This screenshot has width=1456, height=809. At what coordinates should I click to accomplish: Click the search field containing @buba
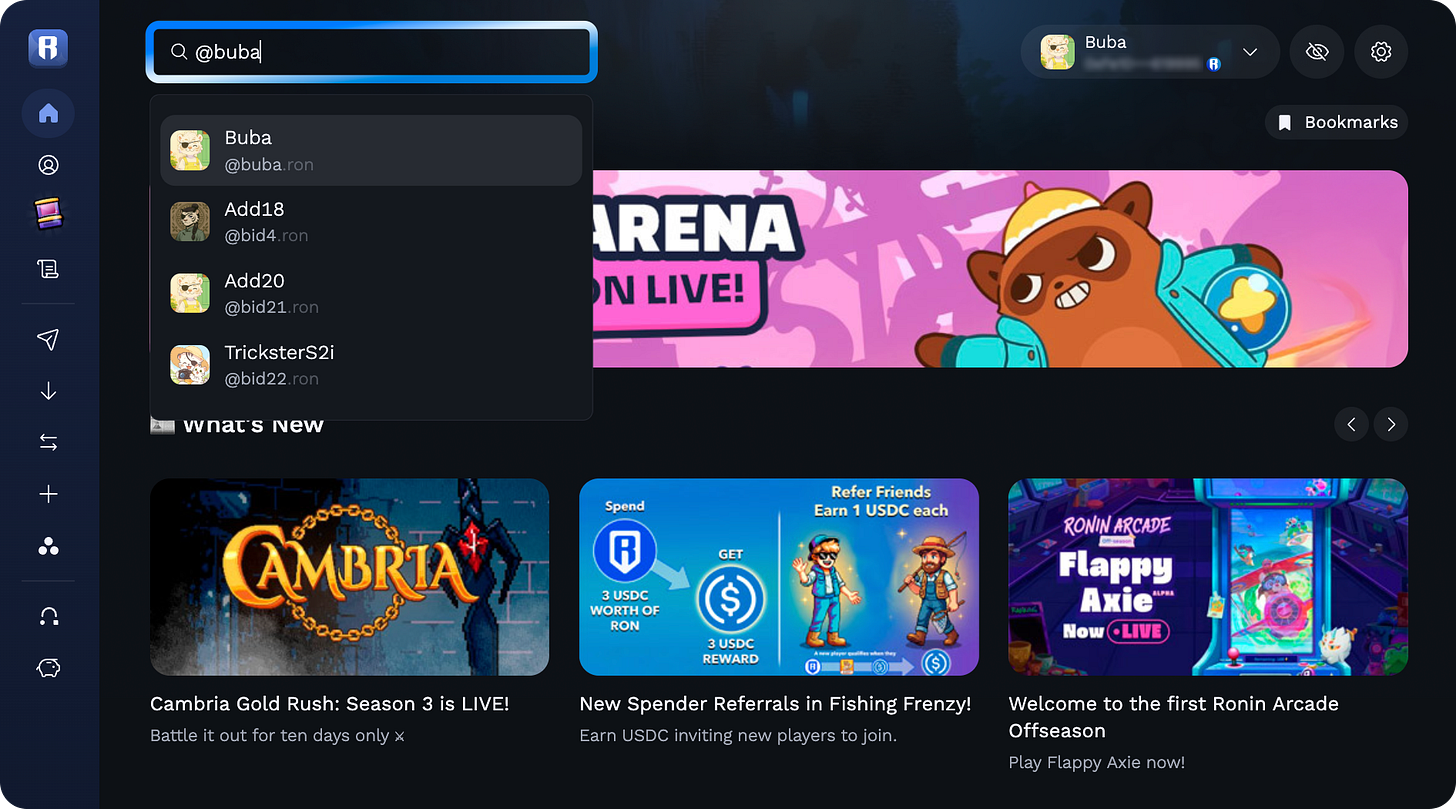pos(371,52)
